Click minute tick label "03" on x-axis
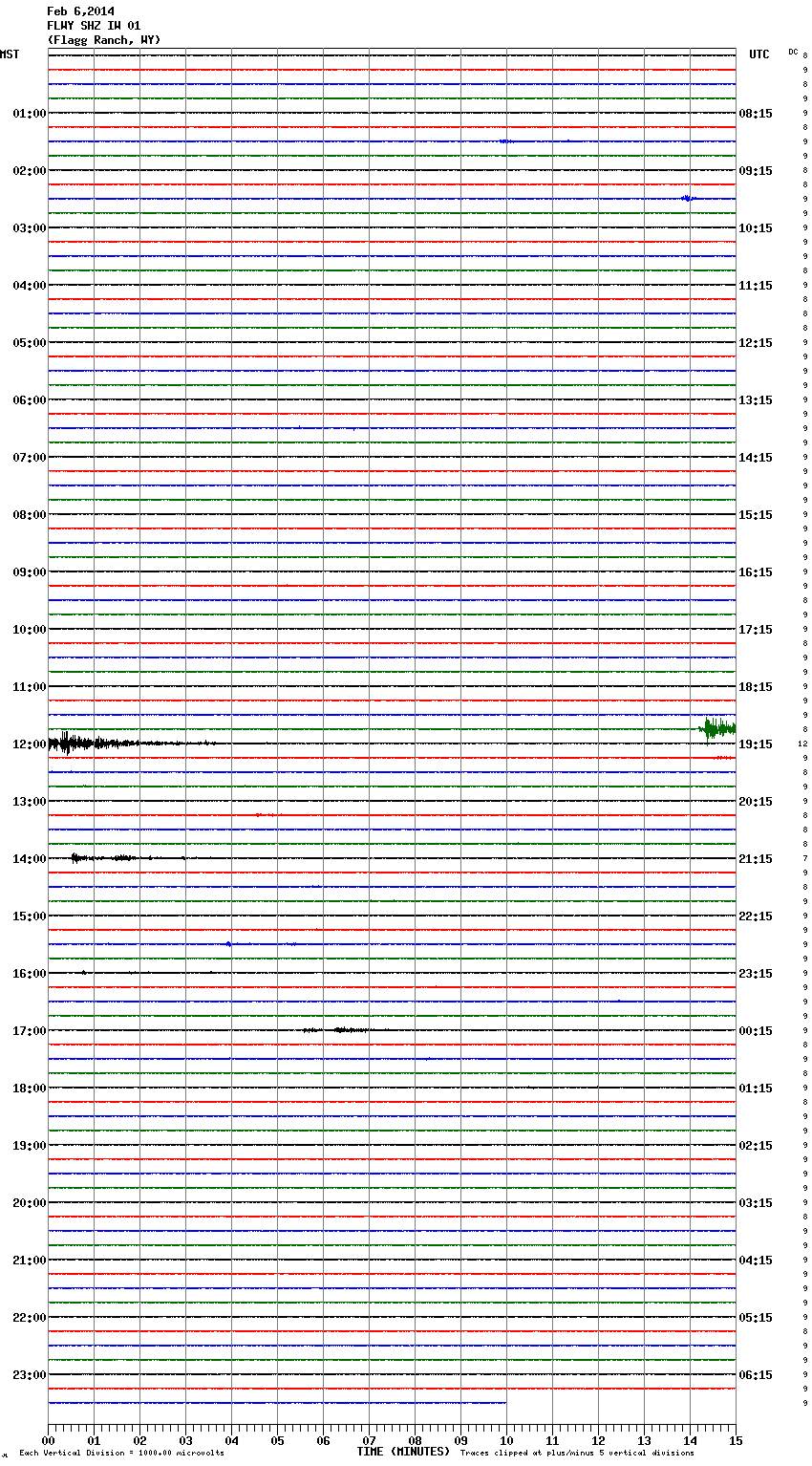The width and height of the screenshot is (812, 1466). pyautogui.click(x=185, y=1440)
